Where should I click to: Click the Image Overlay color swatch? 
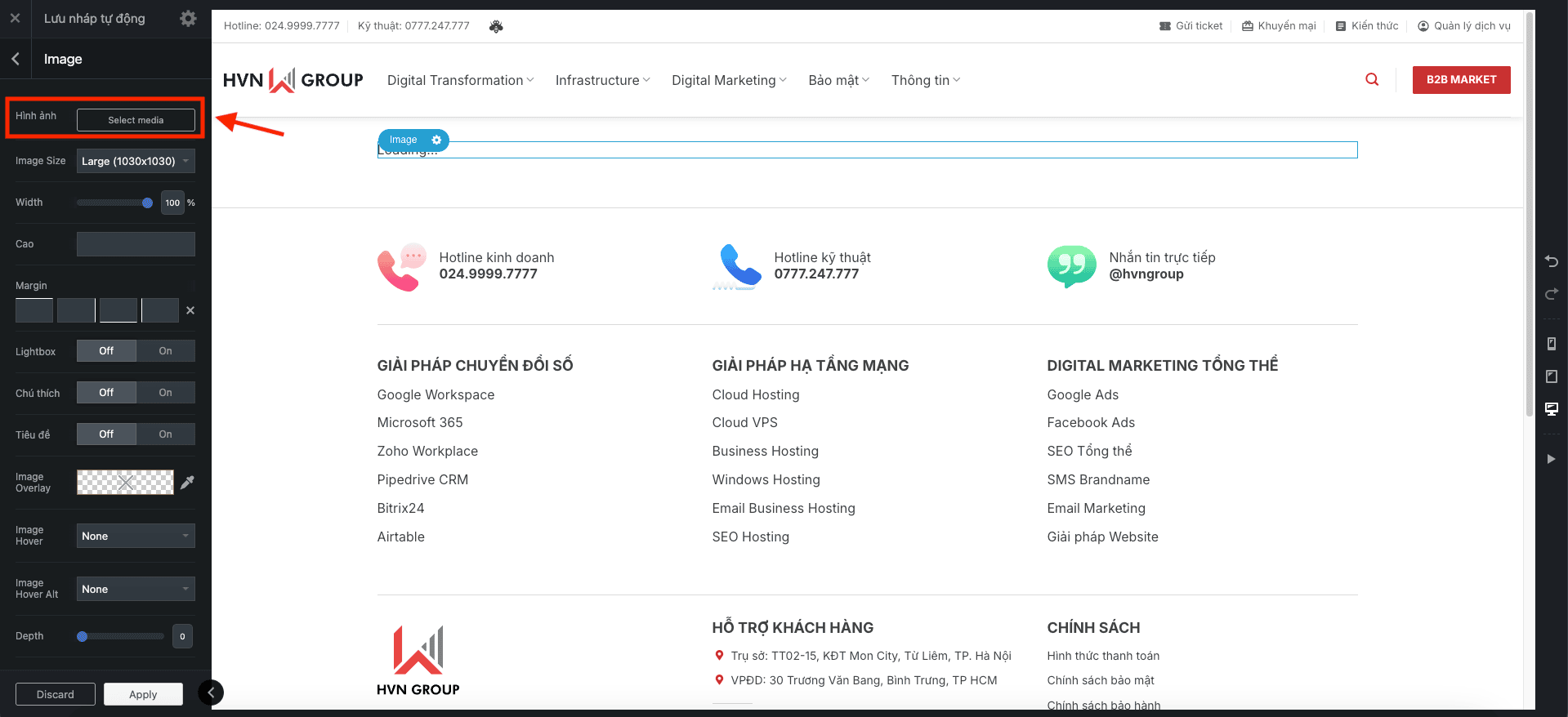pyautogui.click(x=125, y=483)
